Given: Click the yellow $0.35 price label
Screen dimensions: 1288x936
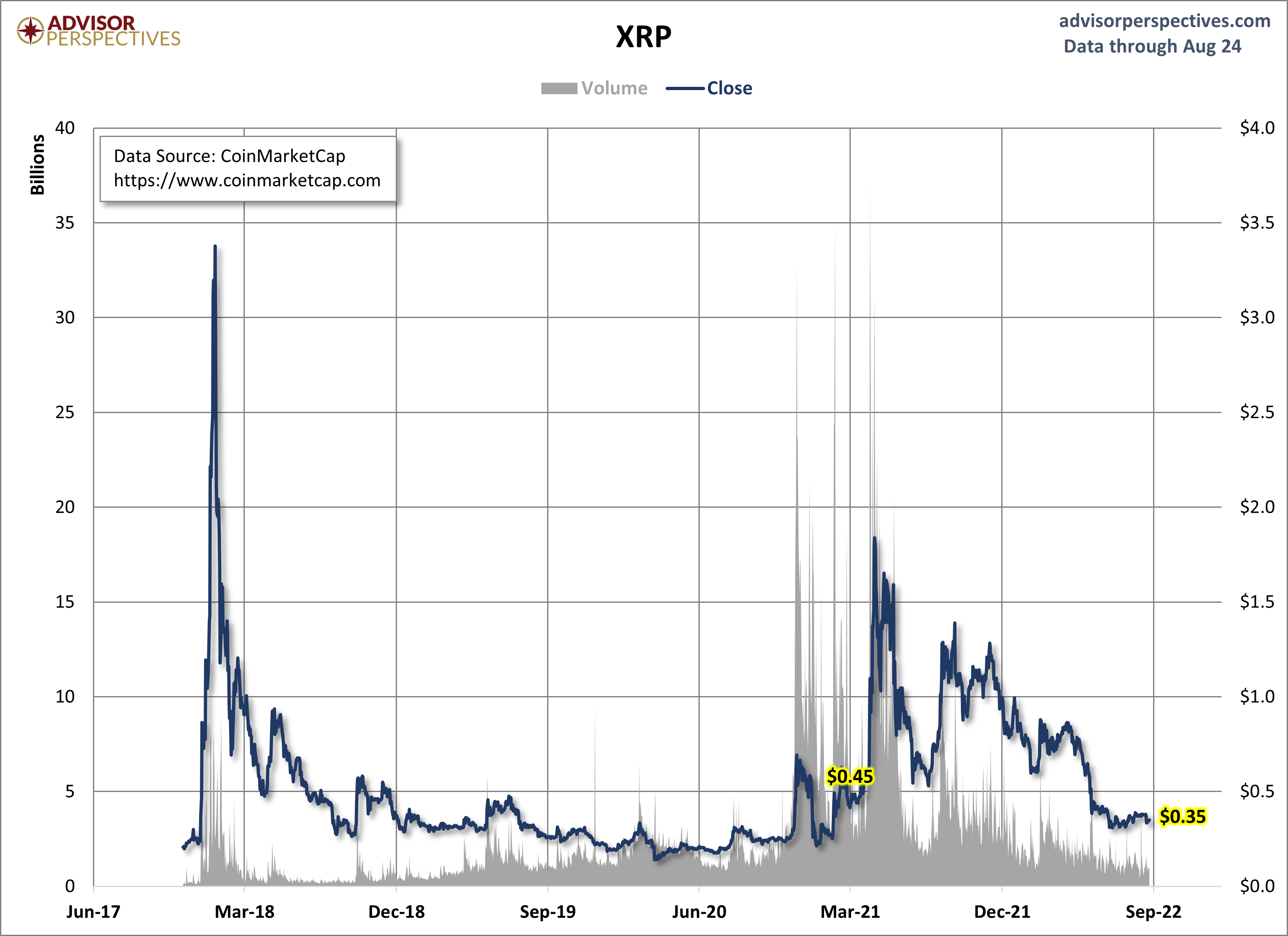Looking at the screenshot, I should pos(1184,817).
